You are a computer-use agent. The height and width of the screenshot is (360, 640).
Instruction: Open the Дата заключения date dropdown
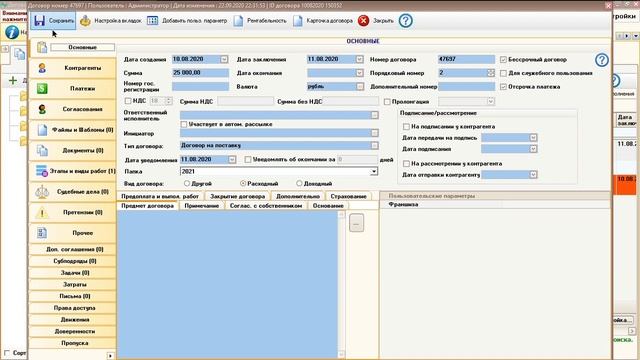click(359, 59)
